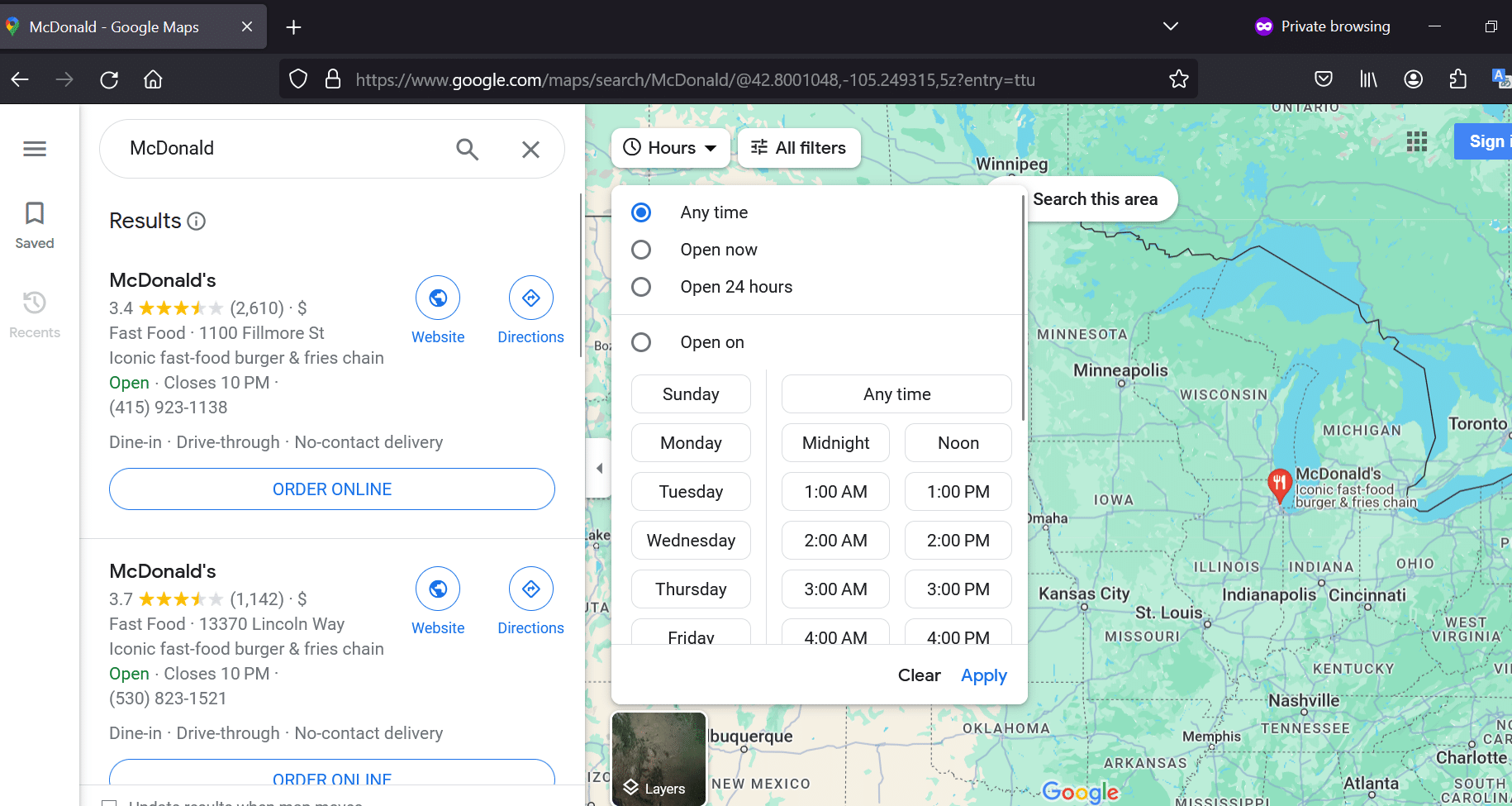Open the Layers map thumbnail

[x=659, y=758]
